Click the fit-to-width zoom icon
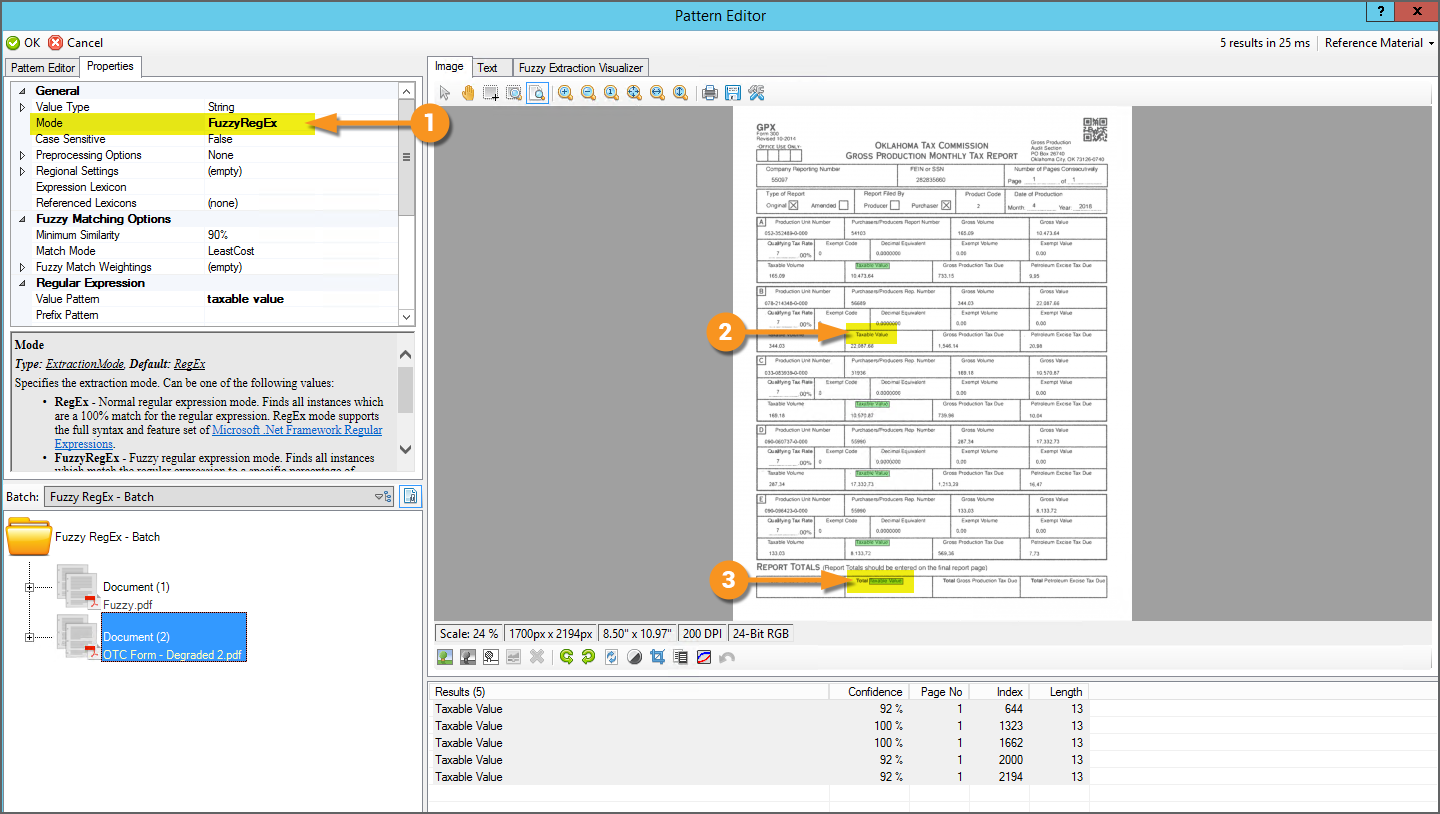 pos(657,93)
